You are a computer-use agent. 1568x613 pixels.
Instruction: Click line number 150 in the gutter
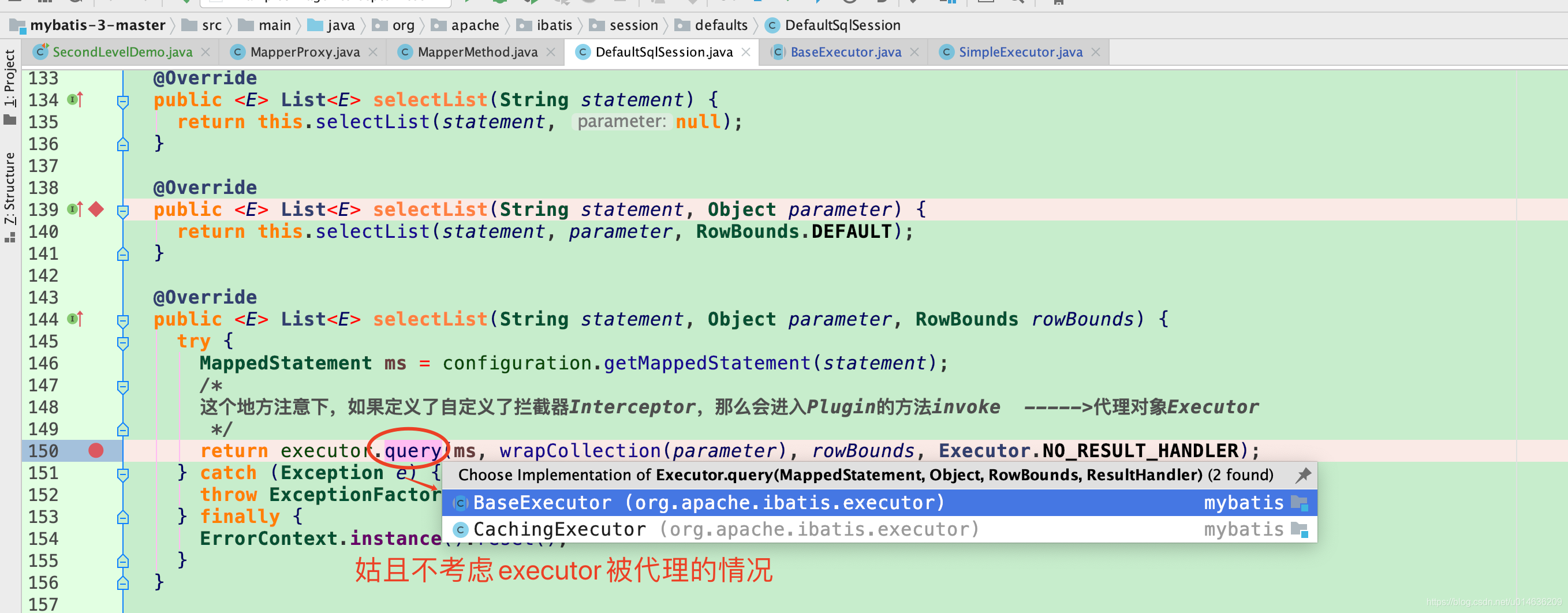44,451
